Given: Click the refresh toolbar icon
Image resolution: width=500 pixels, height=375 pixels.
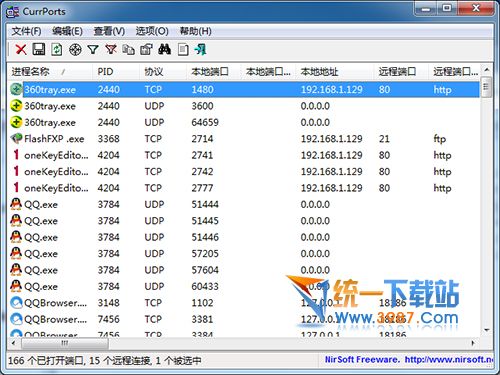Looking at the screenshot, I should pos(57,50).
